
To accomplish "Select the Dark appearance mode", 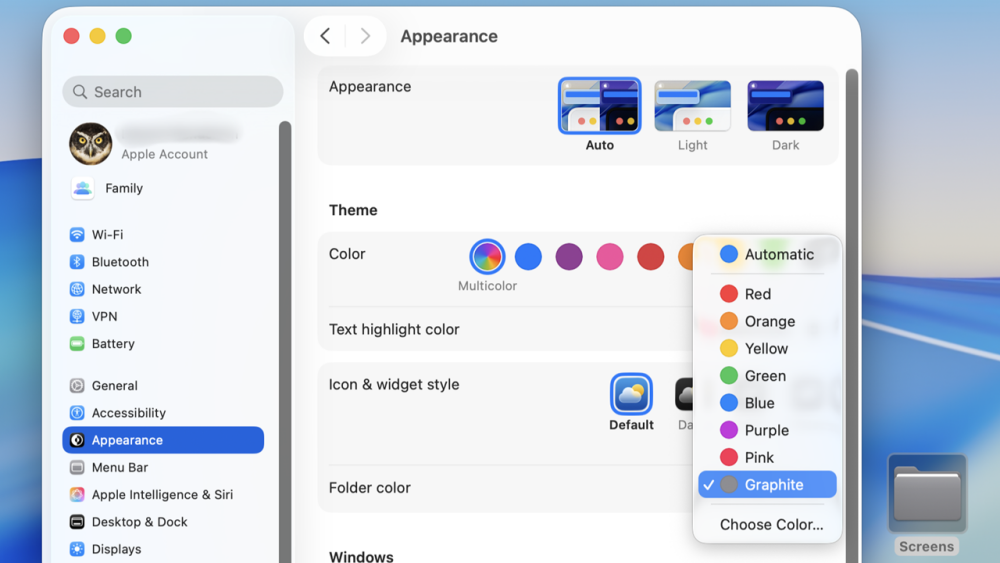I will (x=785, y=107).
